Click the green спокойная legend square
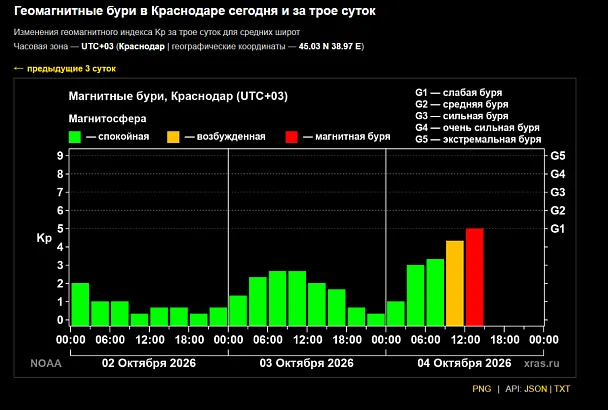Image resolution: width=608 pixels, height=410 pixels. pos(75,137)
